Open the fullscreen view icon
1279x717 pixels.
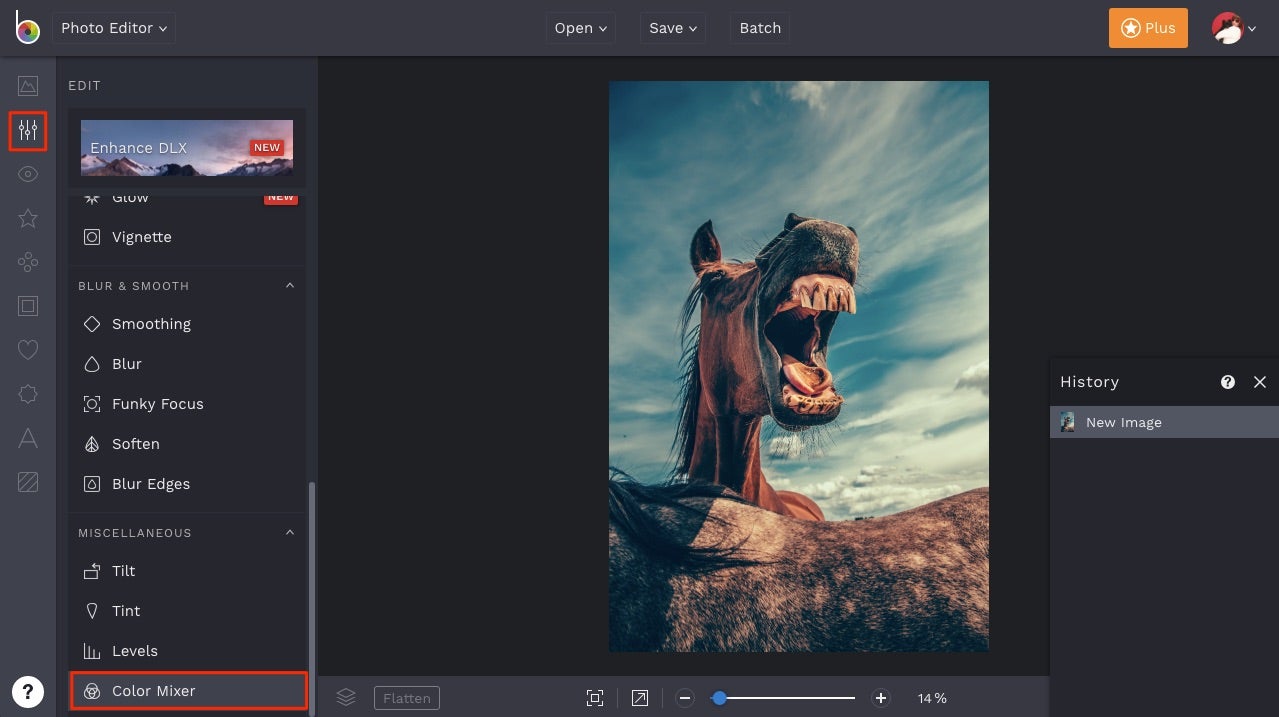pos(639,697)
